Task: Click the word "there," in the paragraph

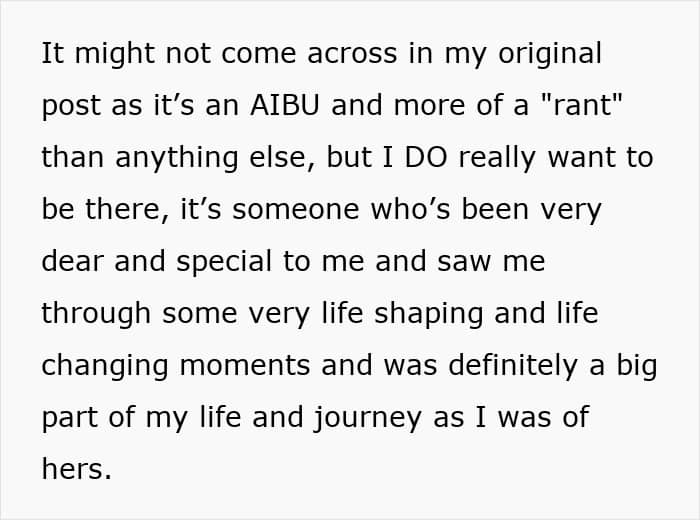Action: click(129, 210)
